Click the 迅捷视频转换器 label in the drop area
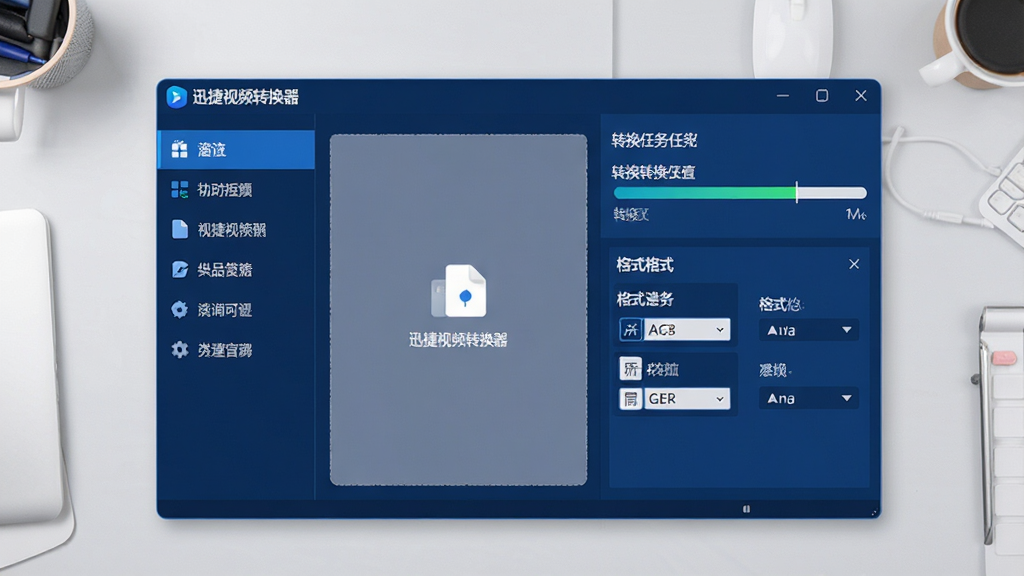Screen dimensions: 1024x576 pyautogui.click(x=458, y=340)
